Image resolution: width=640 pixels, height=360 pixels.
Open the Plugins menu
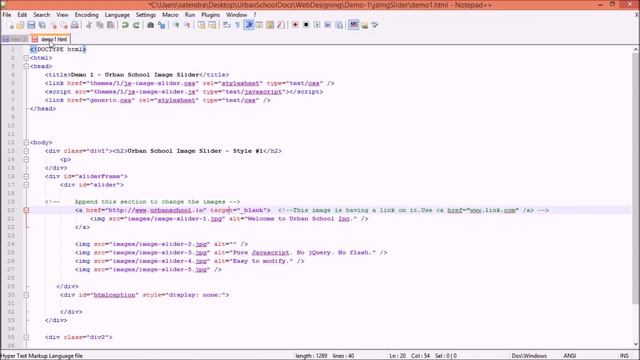click(211, 15)
